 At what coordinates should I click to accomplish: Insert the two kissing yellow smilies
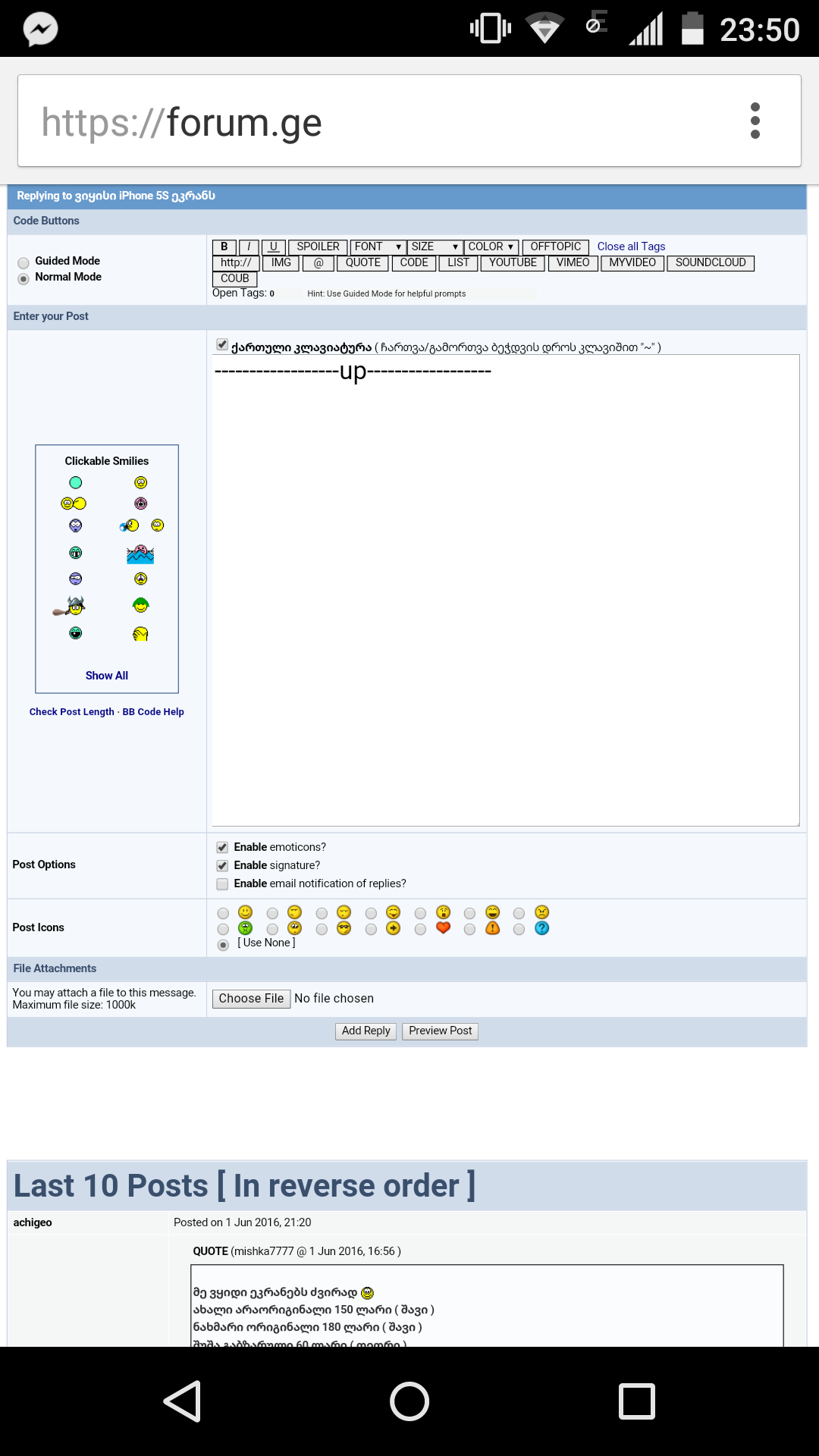(x=74, y=504)
